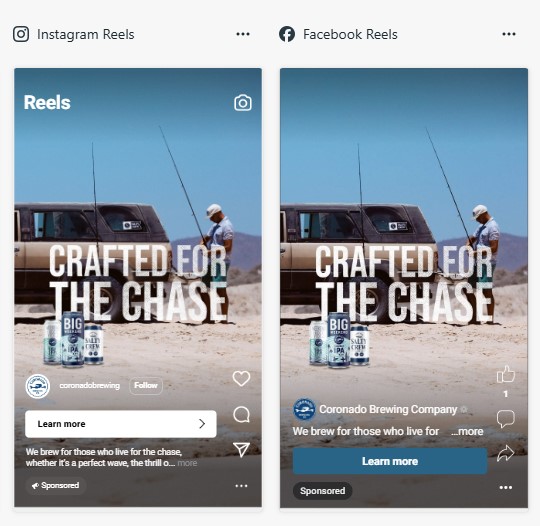Open comments on the Facebook reel
540x526 pixels.
tap(506, 419)
